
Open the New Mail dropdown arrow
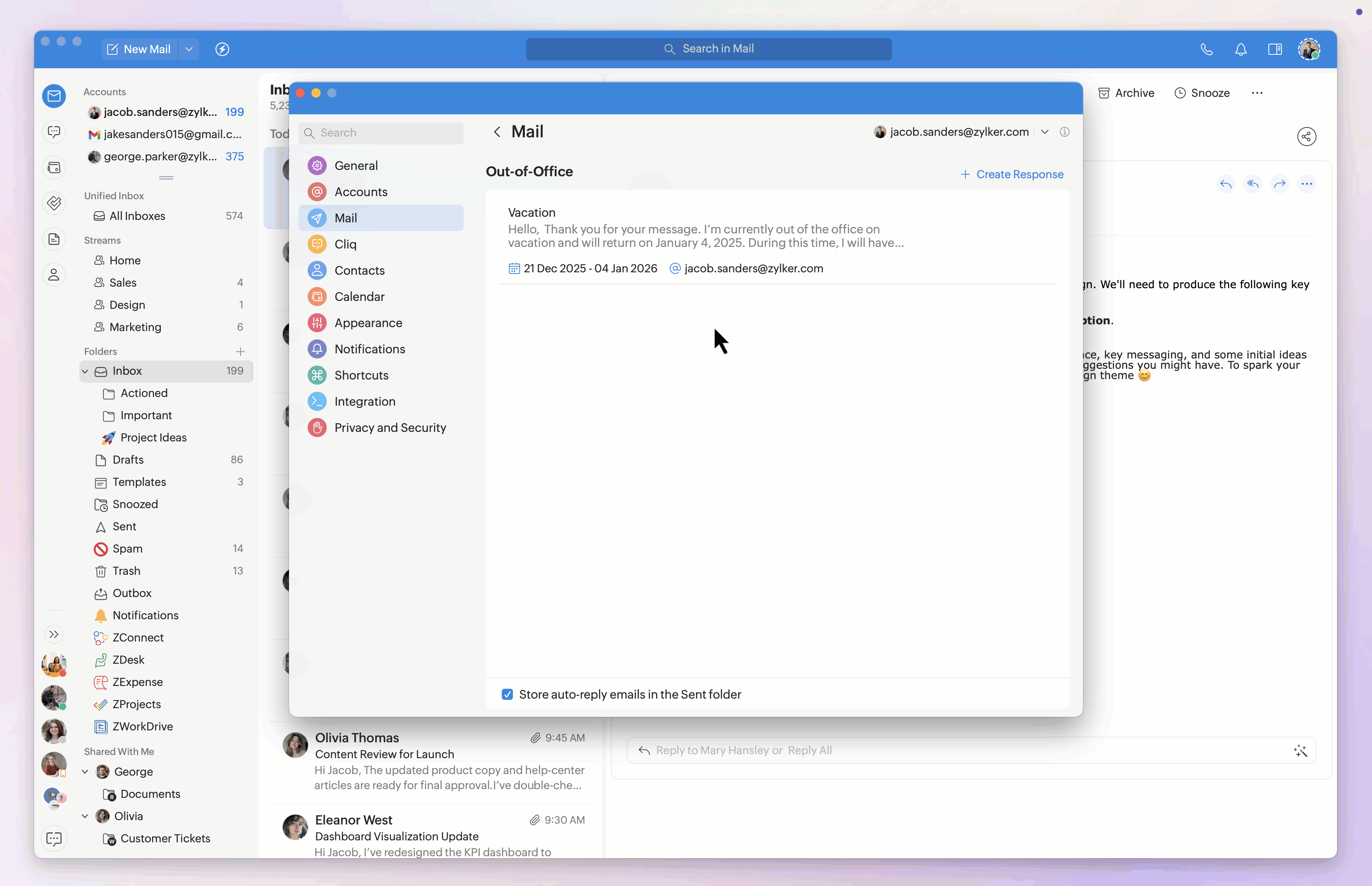click(x=189, y=50)
